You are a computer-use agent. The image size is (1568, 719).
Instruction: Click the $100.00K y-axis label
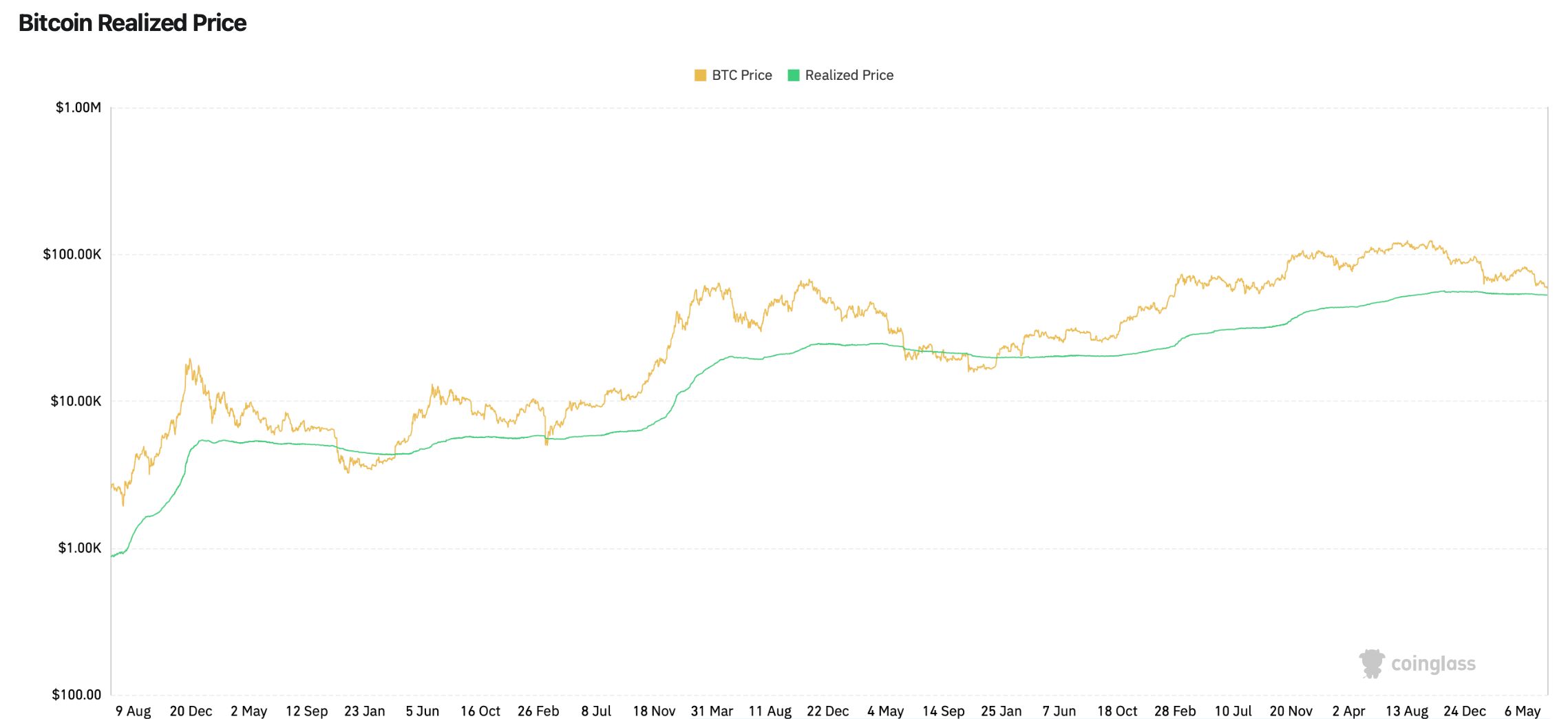click(x=72, y=254)
